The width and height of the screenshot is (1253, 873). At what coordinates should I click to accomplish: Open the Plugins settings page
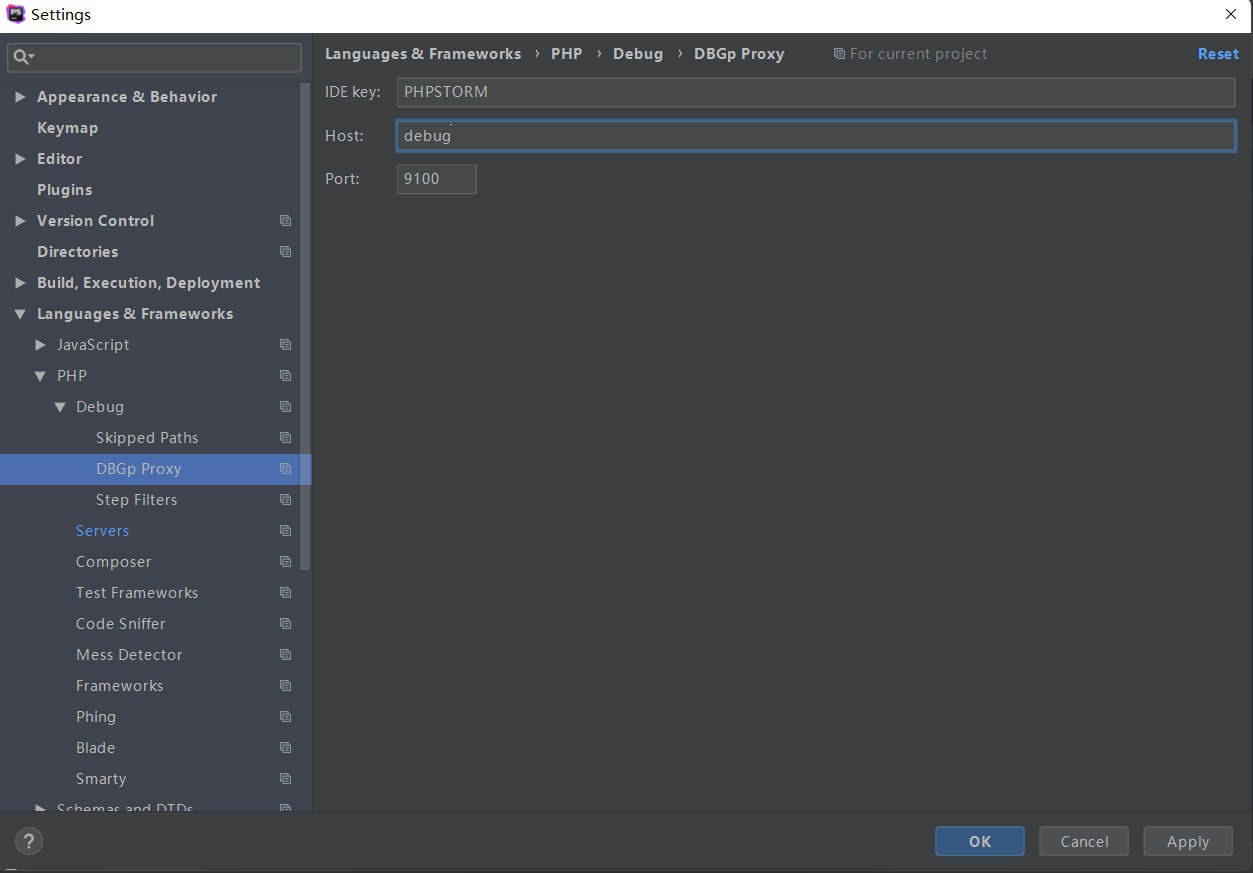click(x=64, y=190)
